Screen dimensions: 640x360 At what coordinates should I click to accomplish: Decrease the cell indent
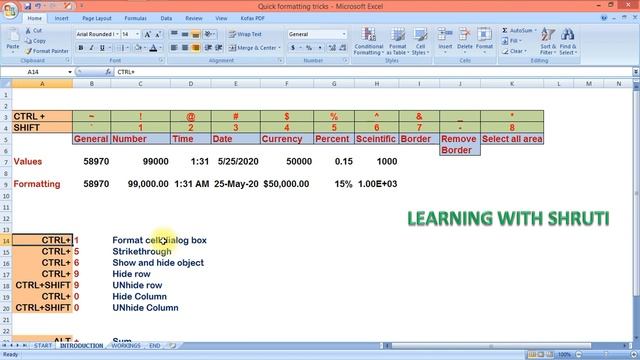[x=208, y=48]
